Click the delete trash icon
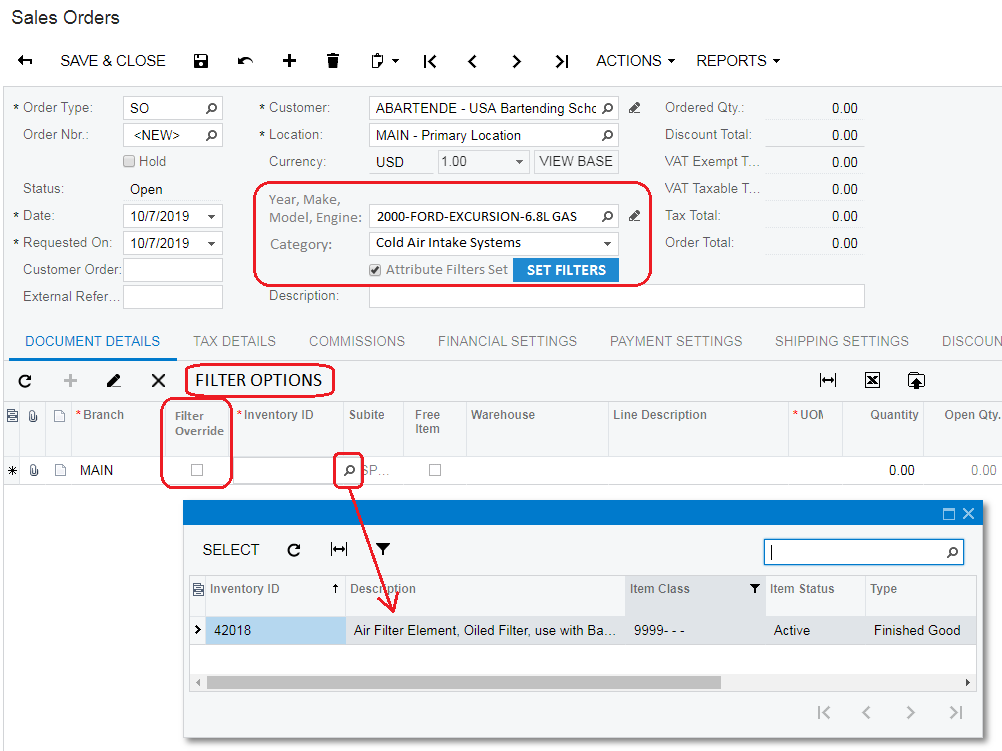This screenshot has height=751, width=1002. click(333, 61)
